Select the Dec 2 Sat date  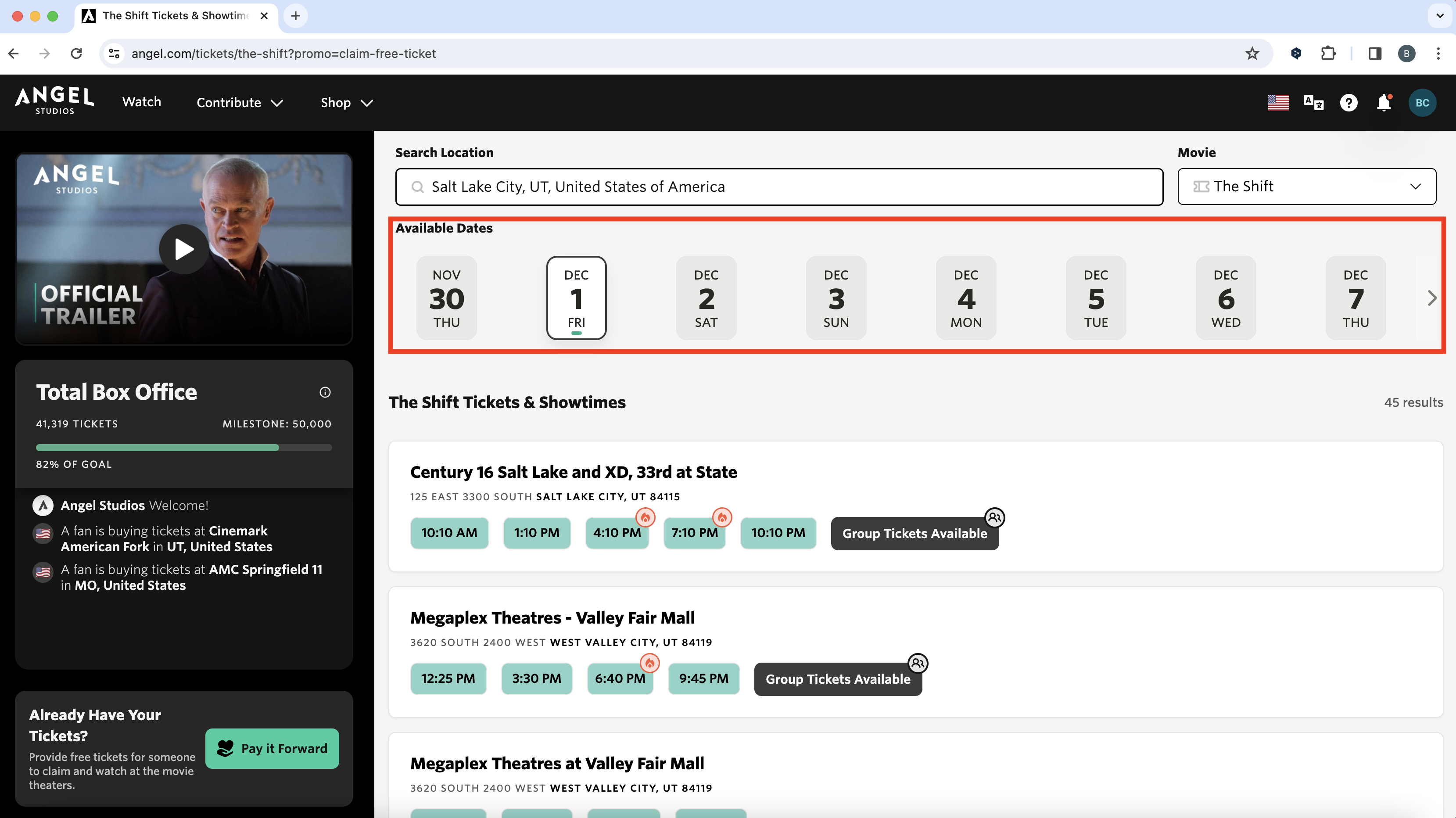[x=706, y=298]
